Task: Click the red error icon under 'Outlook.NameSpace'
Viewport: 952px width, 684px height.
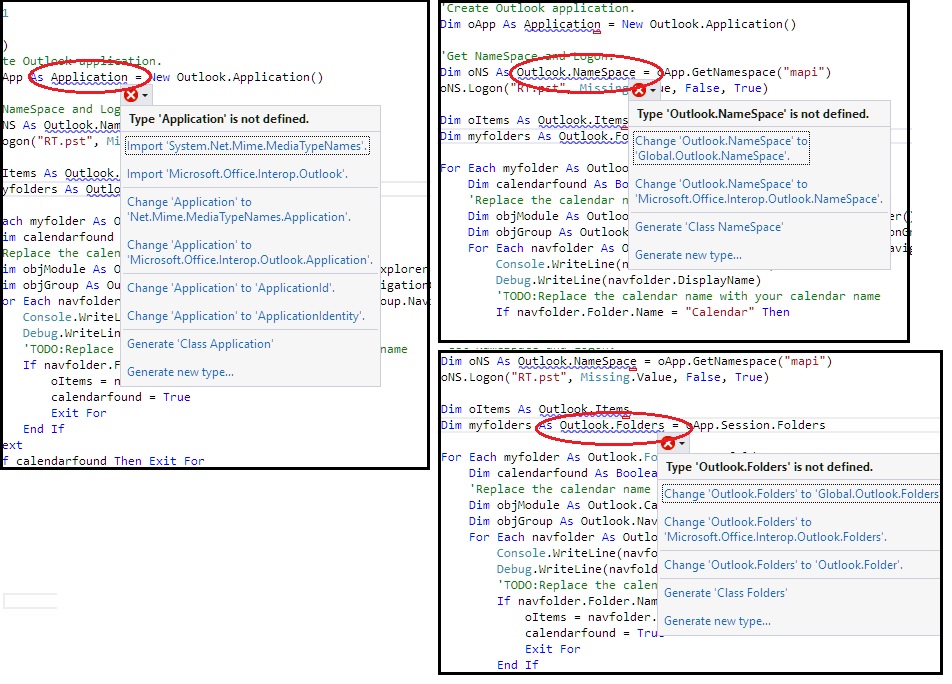Action: 640,89
